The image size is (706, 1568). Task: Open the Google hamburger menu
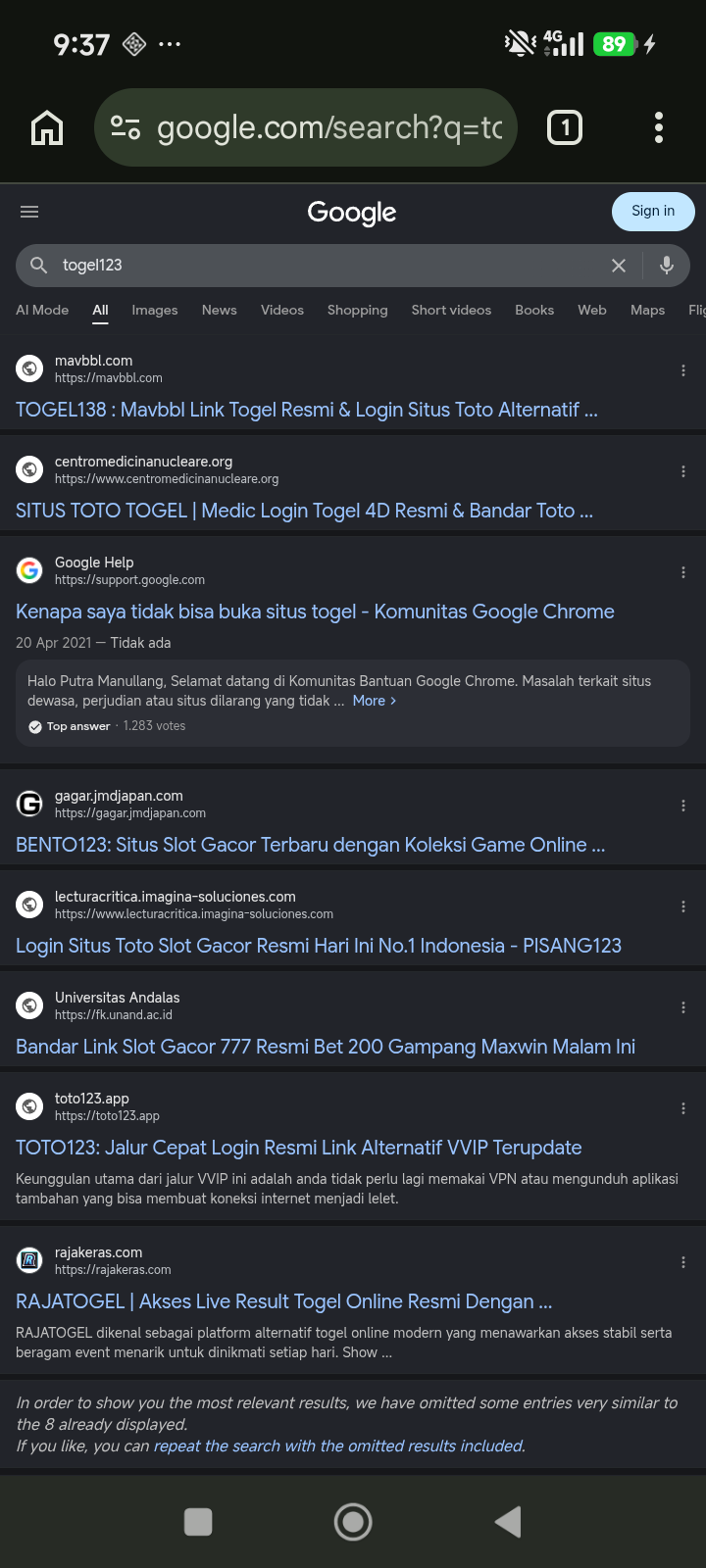click(x=29, y=212)
